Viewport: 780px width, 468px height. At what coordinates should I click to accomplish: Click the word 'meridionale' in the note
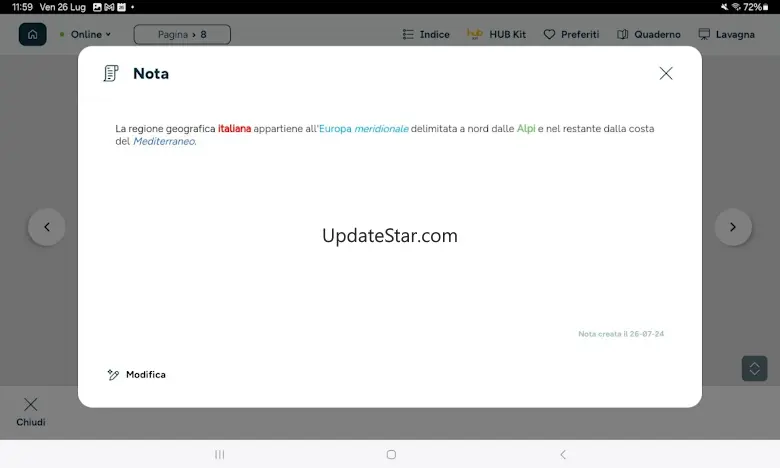(381, 129)
